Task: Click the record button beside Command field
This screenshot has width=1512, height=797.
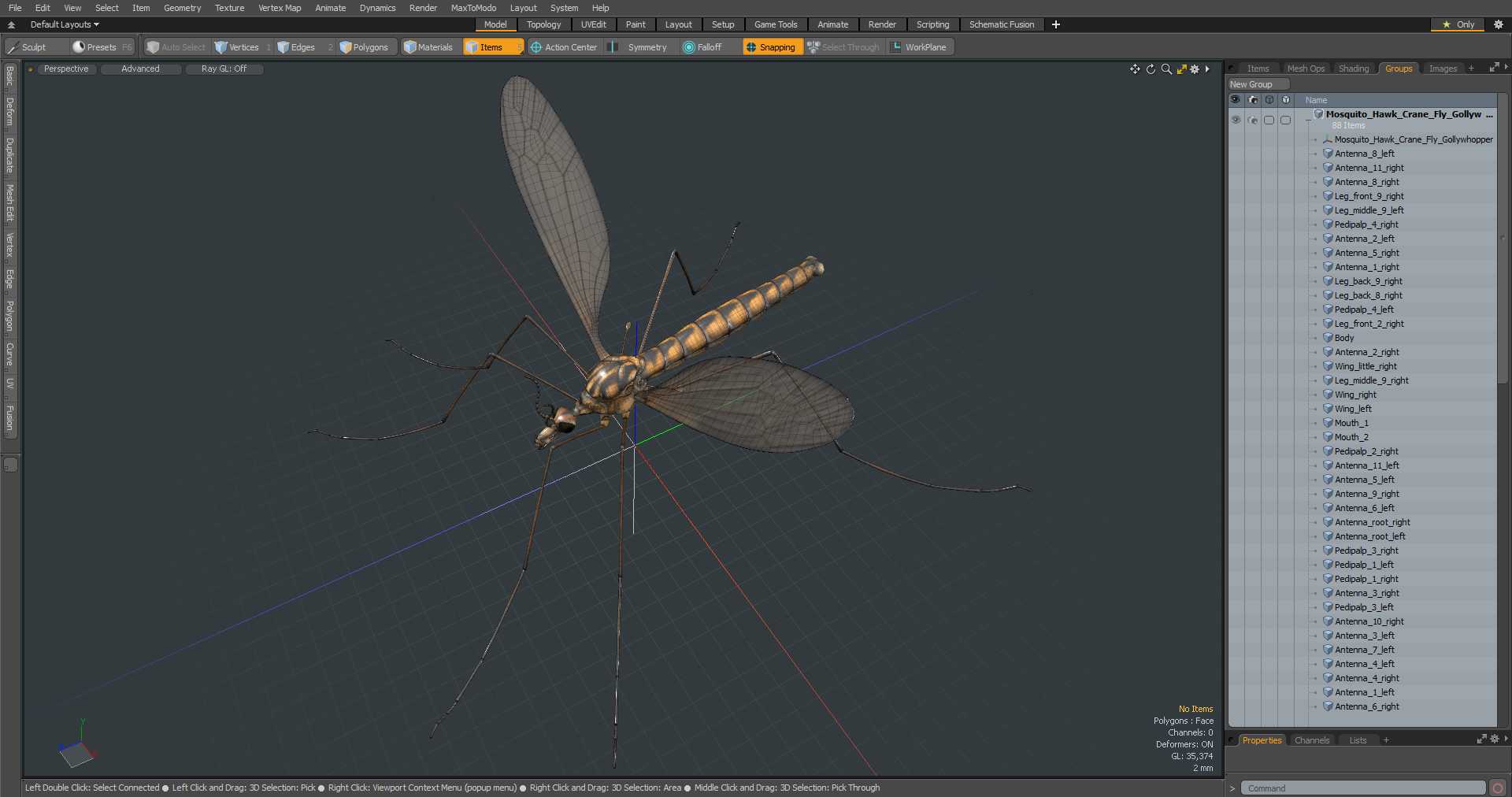Action: coord(1498,788)
